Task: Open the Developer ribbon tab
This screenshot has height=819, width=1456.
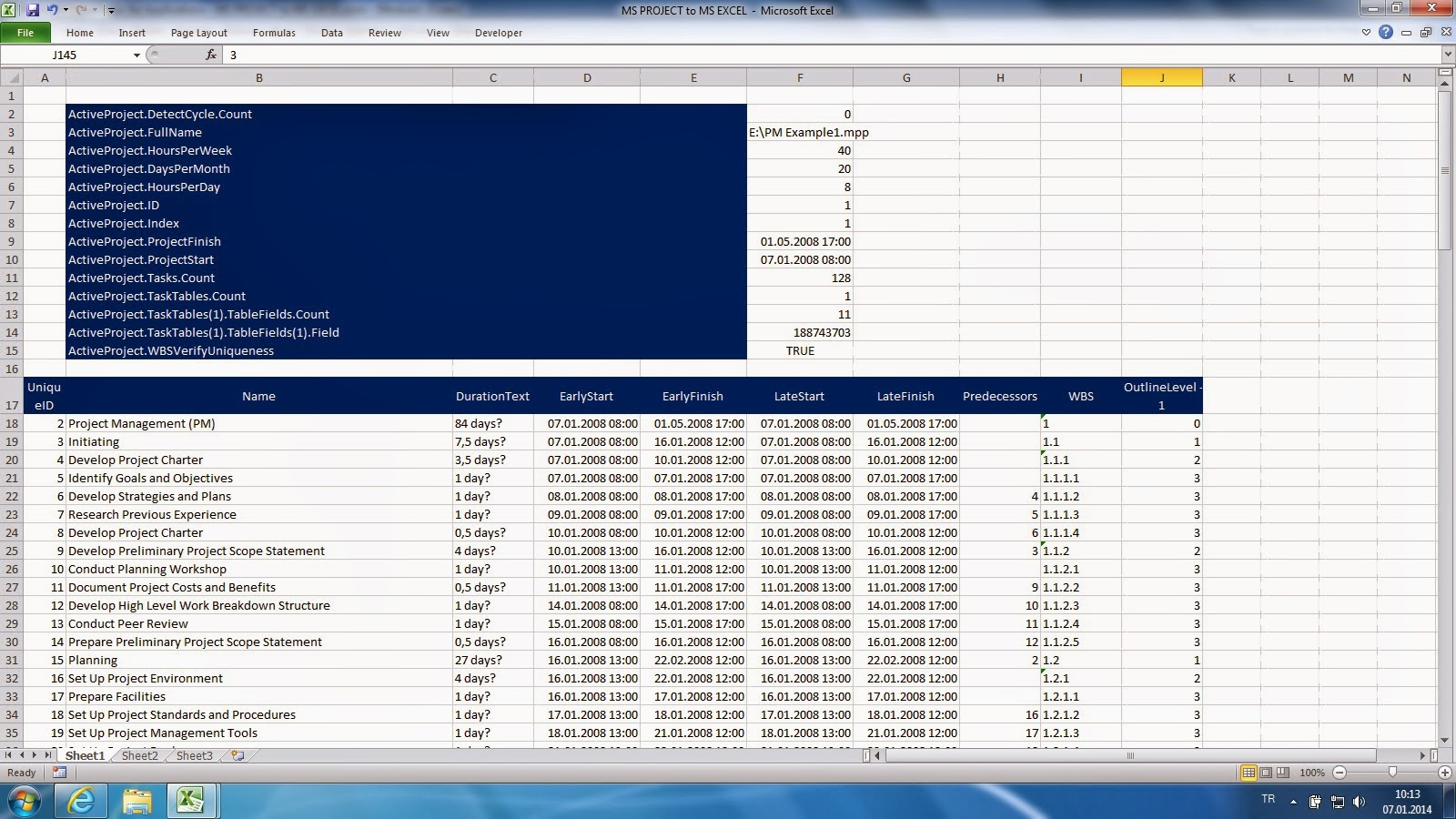Action: [499, 33]
